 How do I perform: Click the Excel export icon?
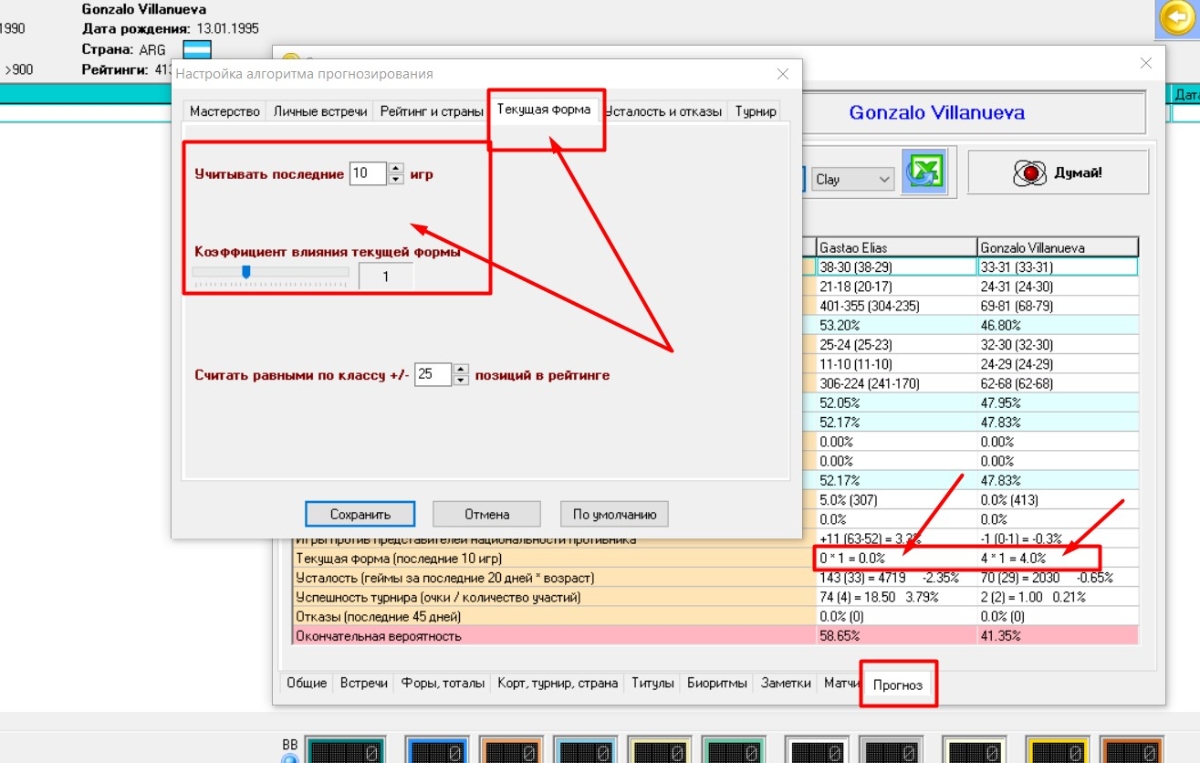[x=924, y=173]
